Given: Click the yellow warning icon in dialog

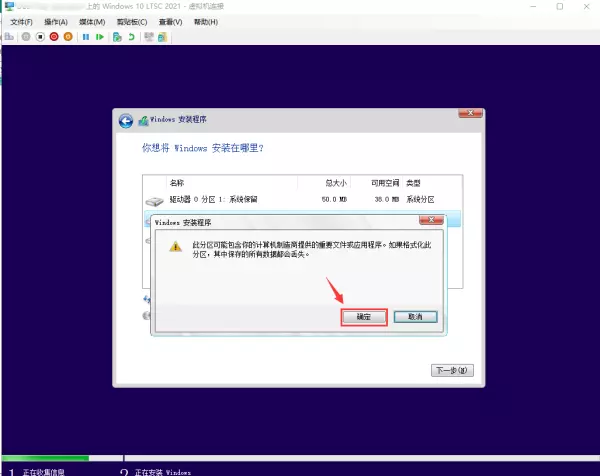Looking at the screenshot, I should pos(176,246).
